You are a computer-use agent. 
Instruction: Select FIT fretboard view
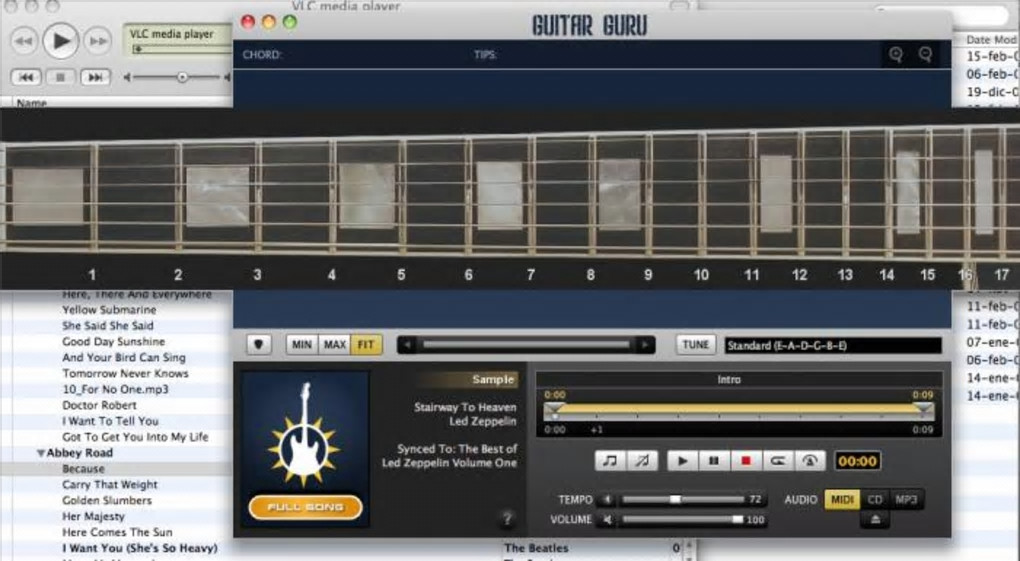click(x=366, y=344)
